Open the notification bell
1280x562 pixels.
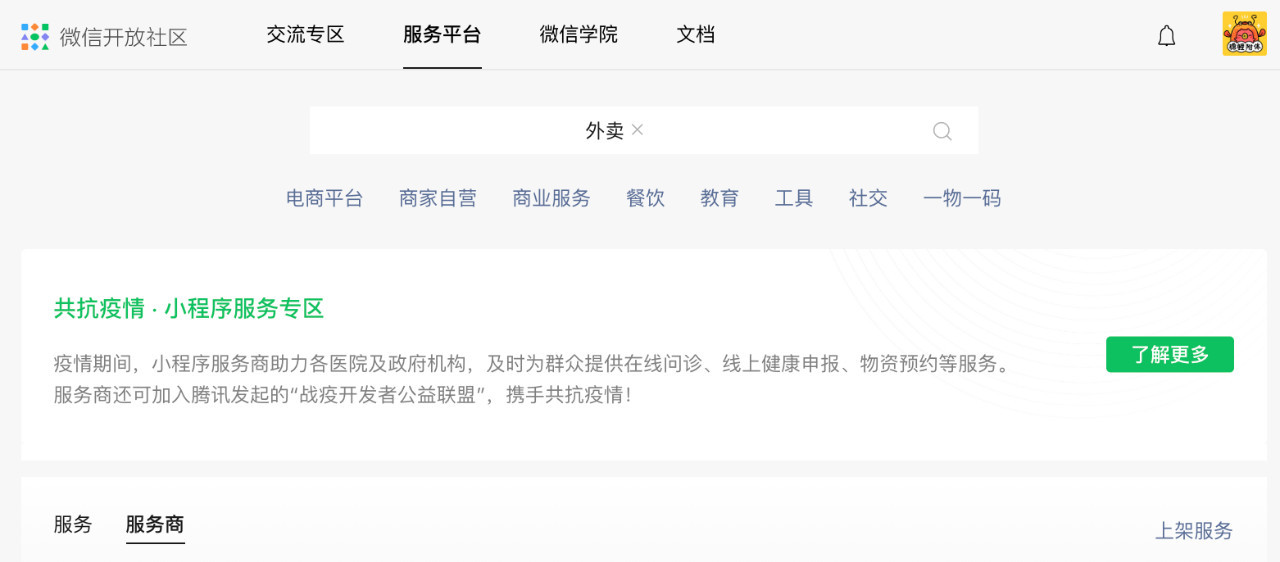pyautogui.click(x=1166, y=36)
